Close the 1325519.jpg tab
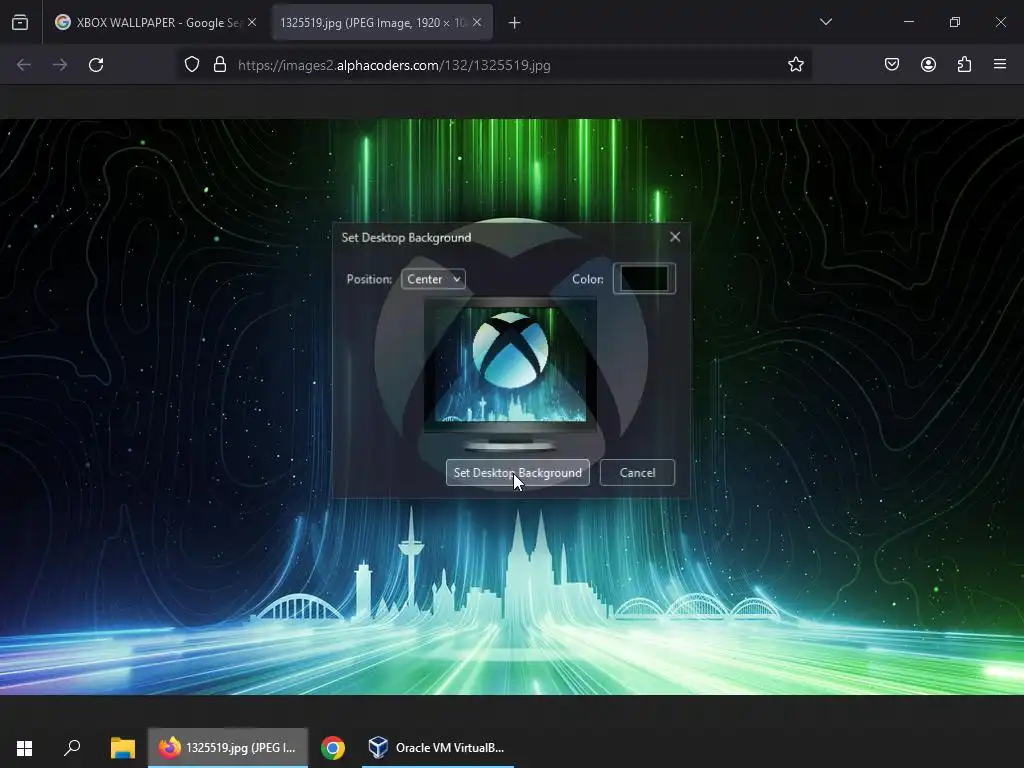1024x768 pixels. 477,22
